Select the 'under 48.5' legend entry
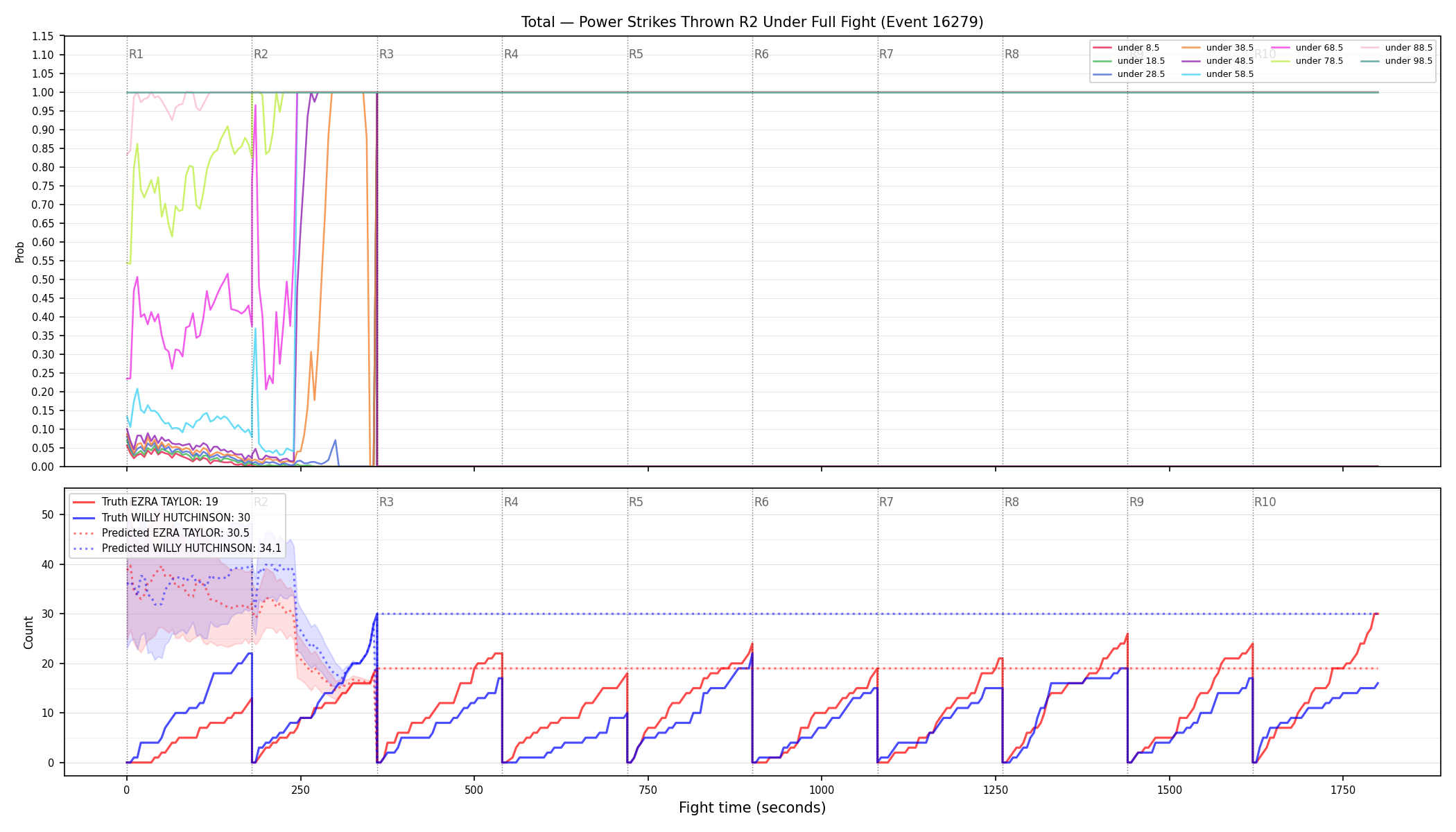This screenshot has height=832, width=1456. pyautogui.click(x=1218, y=61)
